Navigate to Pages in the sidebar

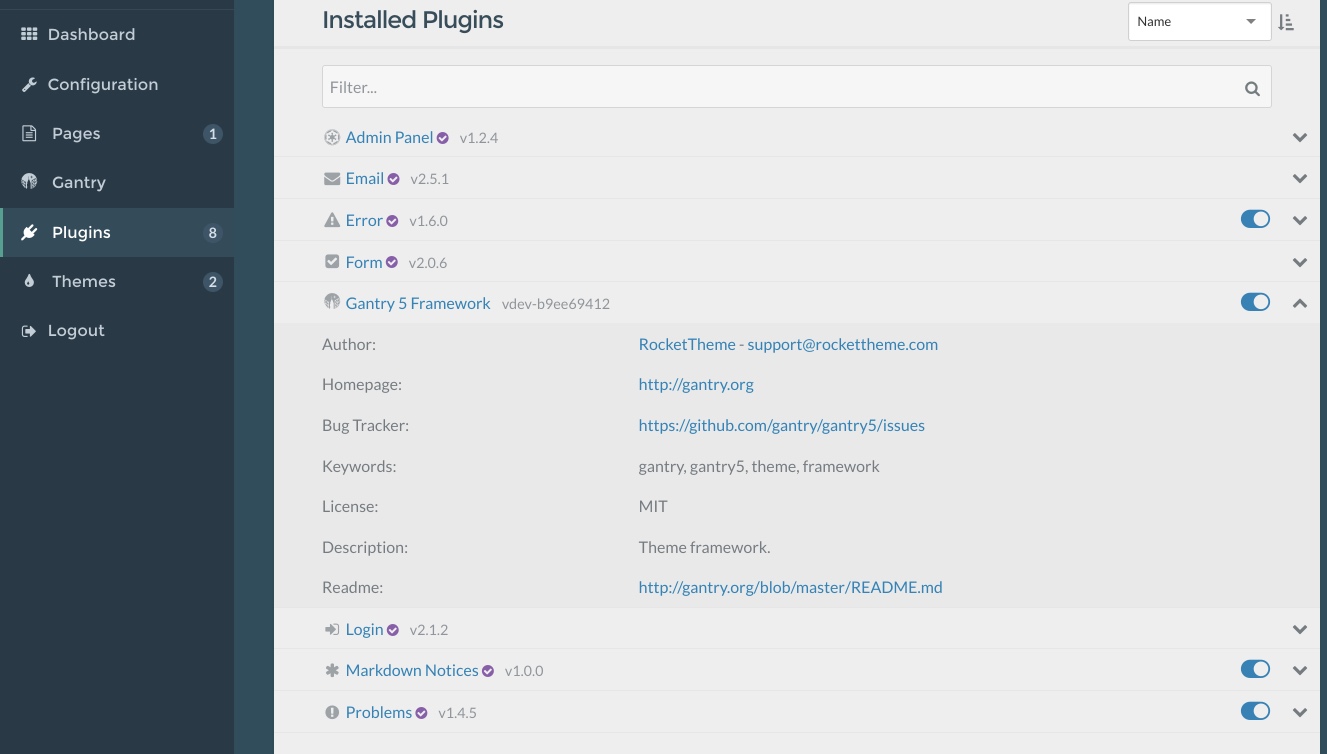75,133
